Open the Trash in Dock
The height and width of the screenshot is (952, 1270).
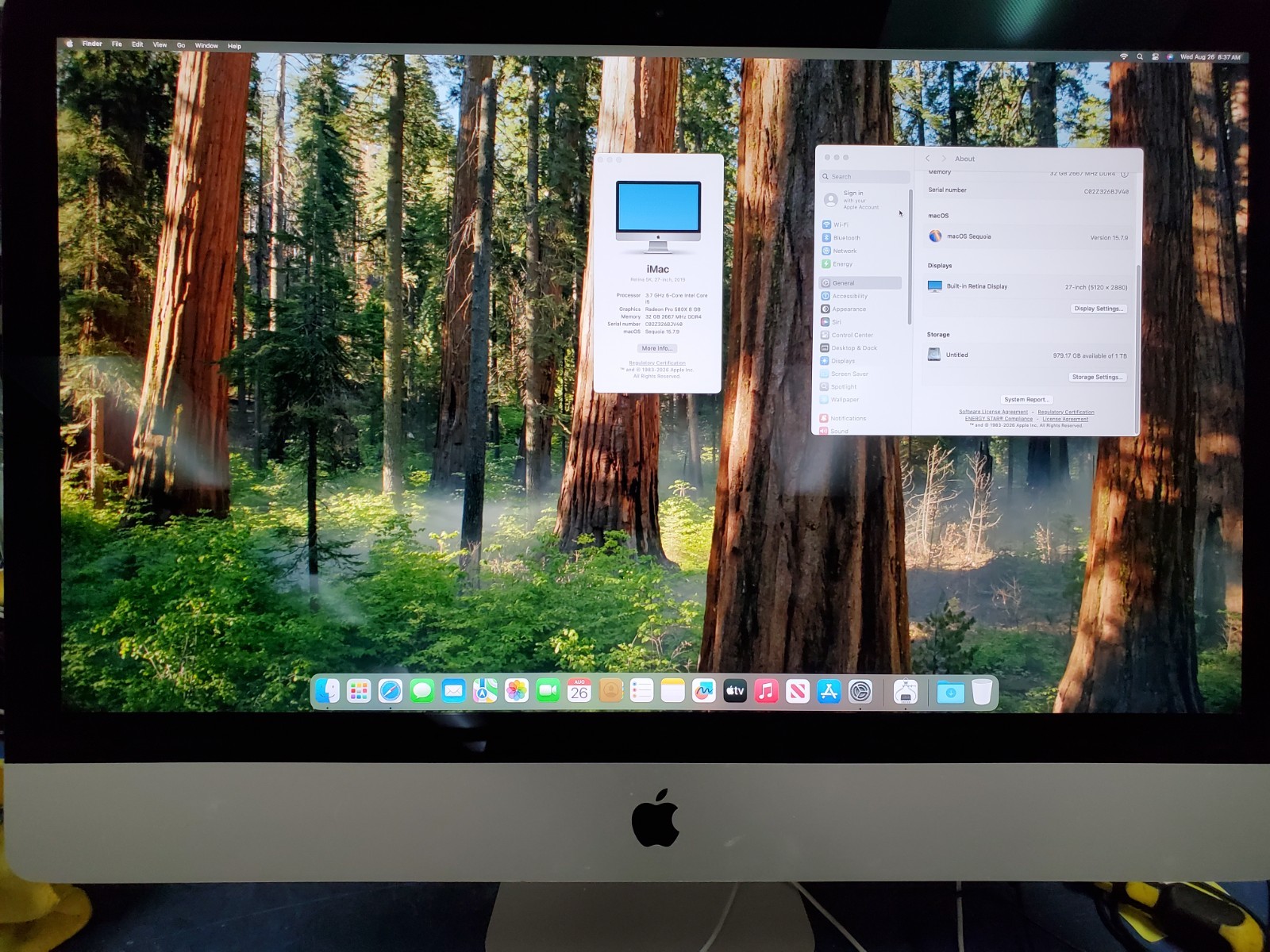click(982, 691)
